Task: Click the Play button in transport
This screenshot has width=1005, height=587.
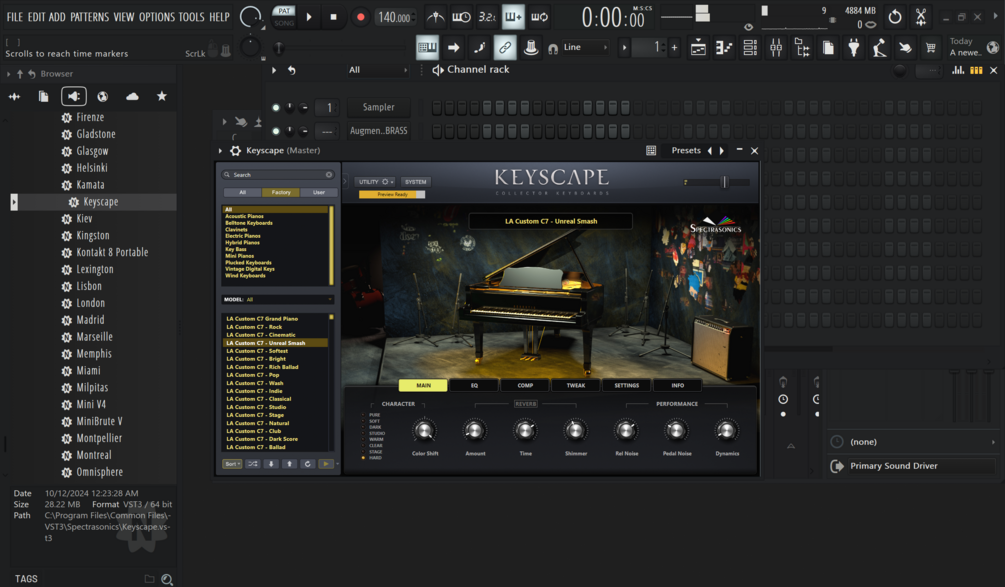Action: click(309, 17)
